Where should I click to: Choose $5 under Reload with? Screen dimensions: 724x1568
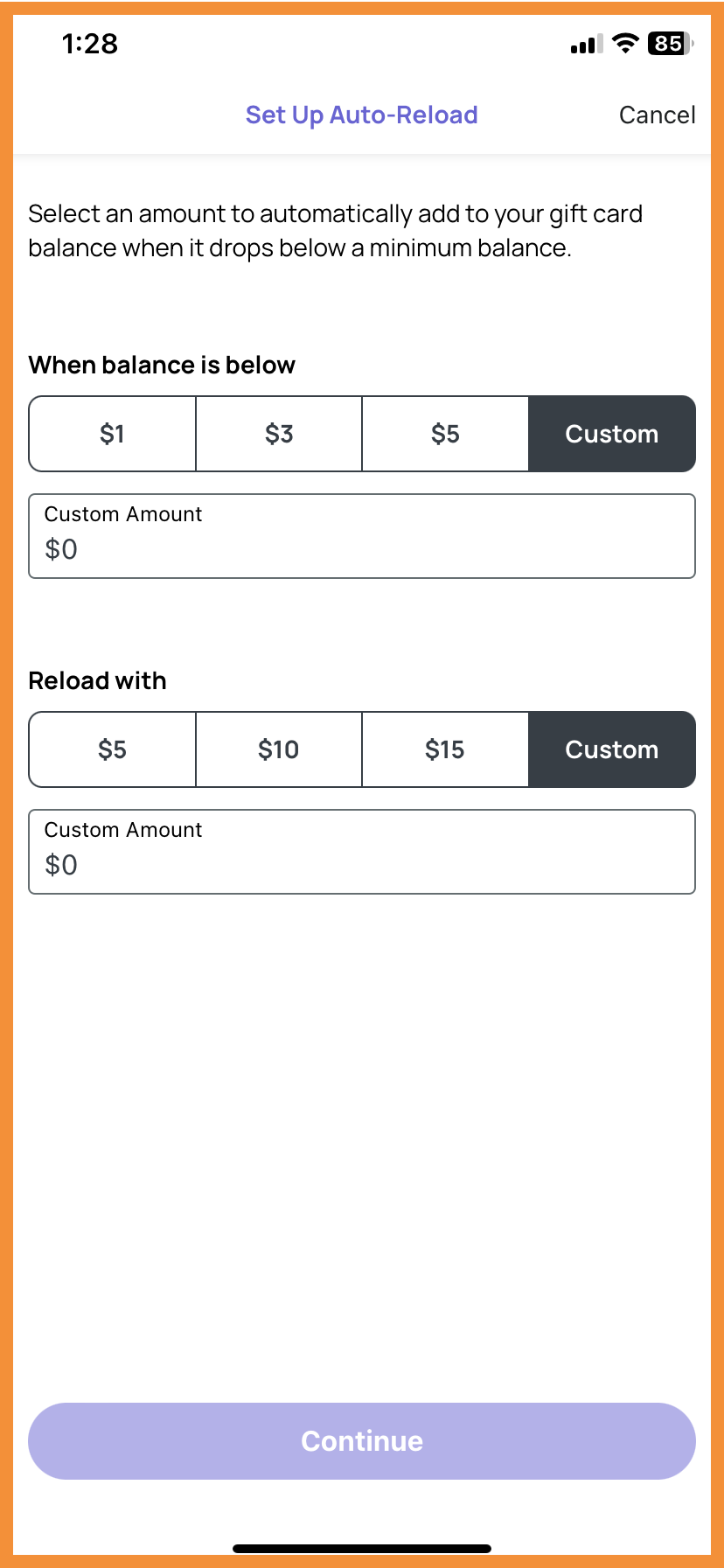tap(112, 749)
